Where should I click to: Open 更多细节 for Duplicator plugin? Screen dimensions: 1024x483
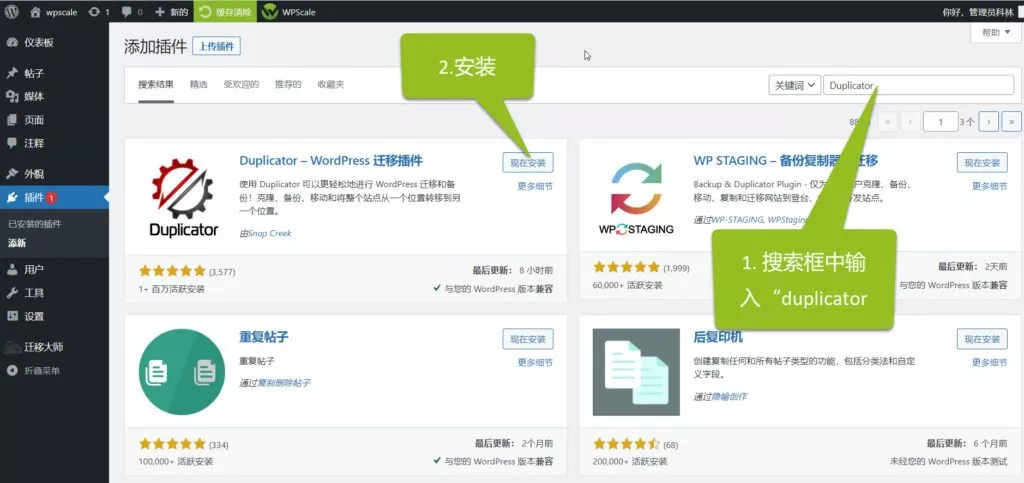(536, 186)
